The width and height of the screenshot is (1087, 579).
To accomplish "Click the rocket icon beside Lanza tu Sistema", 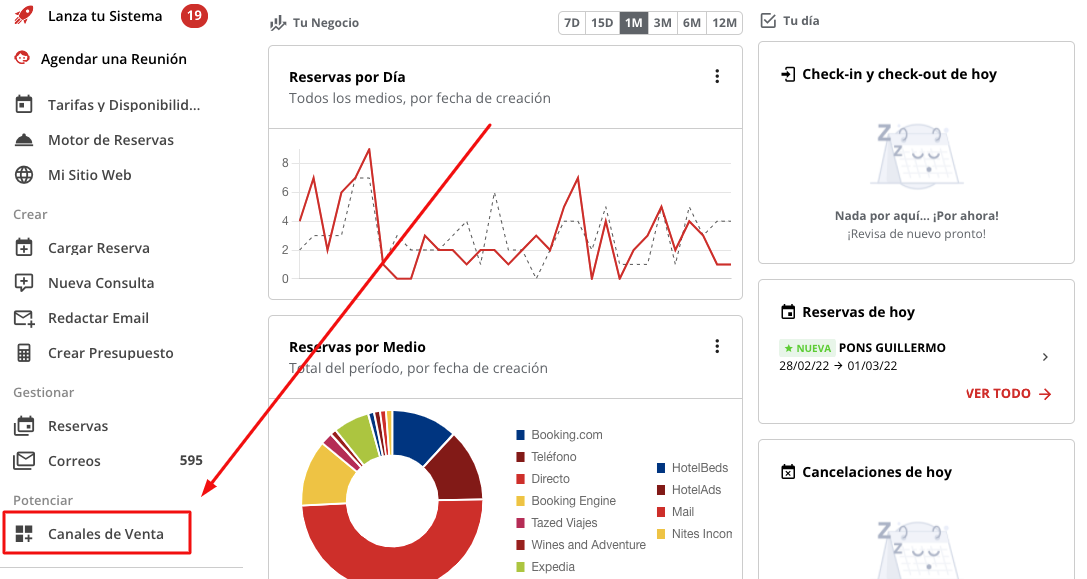I will click(x=24, y=15).
